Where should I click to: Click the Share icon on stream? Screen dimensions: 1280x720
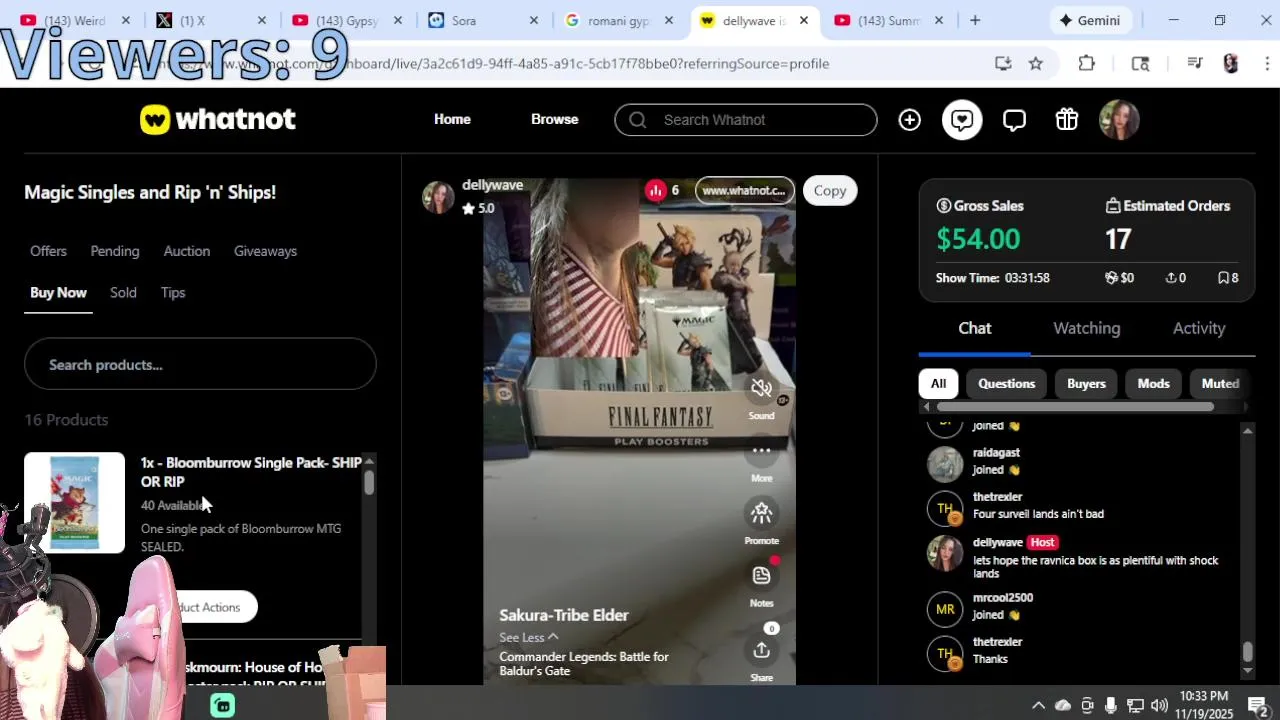pyautogui.click(x=761, y=650)
